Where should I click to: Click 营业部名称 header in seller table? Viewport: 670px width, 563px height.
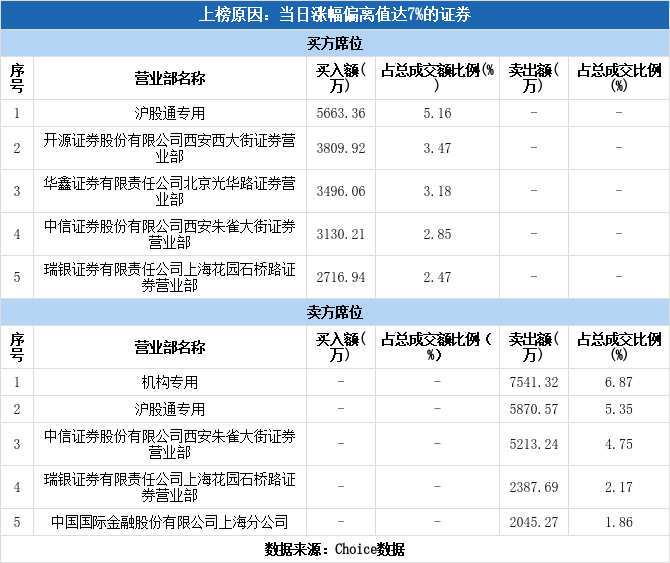click(170, 347)
